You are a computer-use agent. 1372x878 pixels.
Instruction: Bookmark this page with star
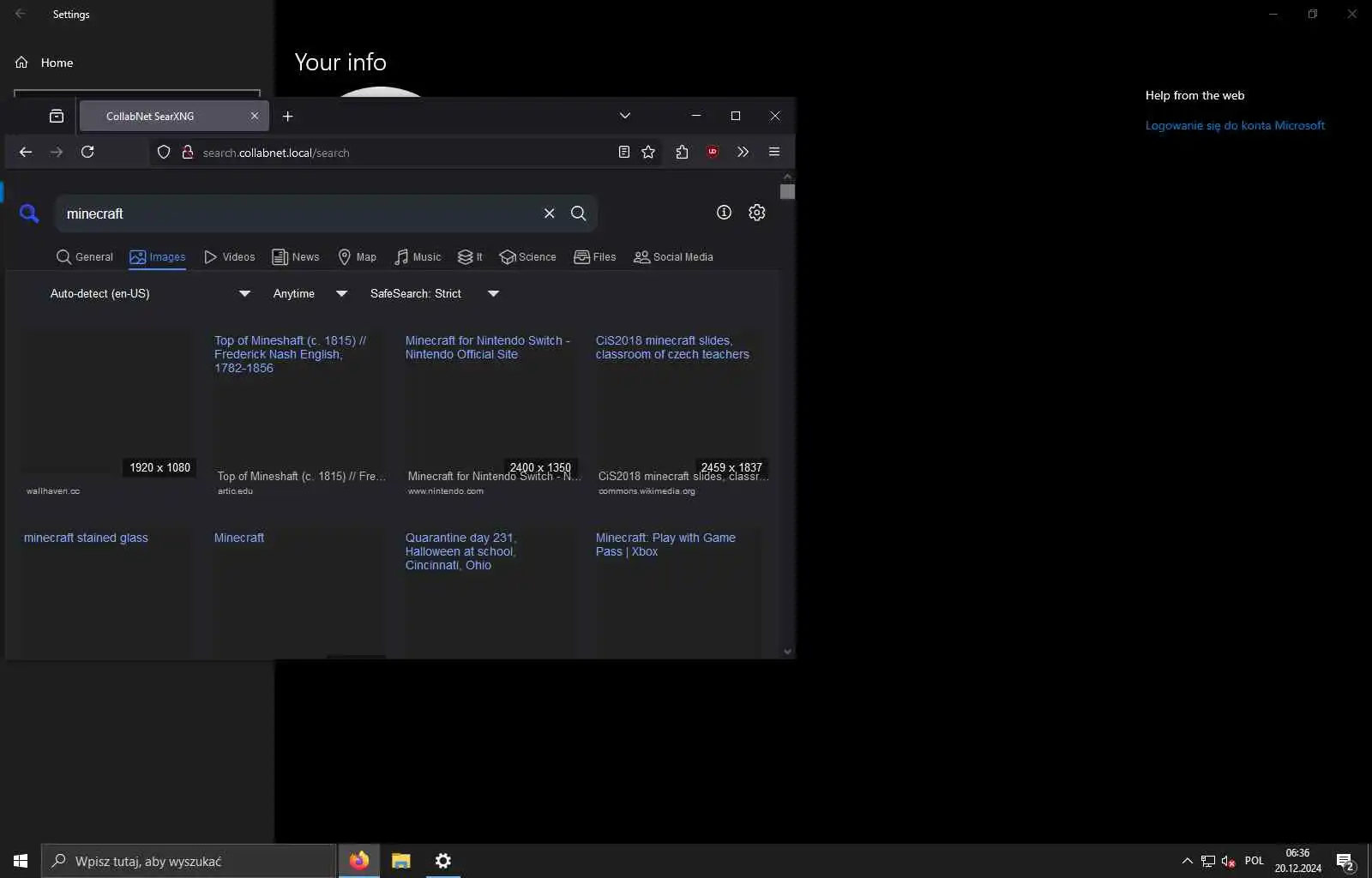(x=648, y=152)
